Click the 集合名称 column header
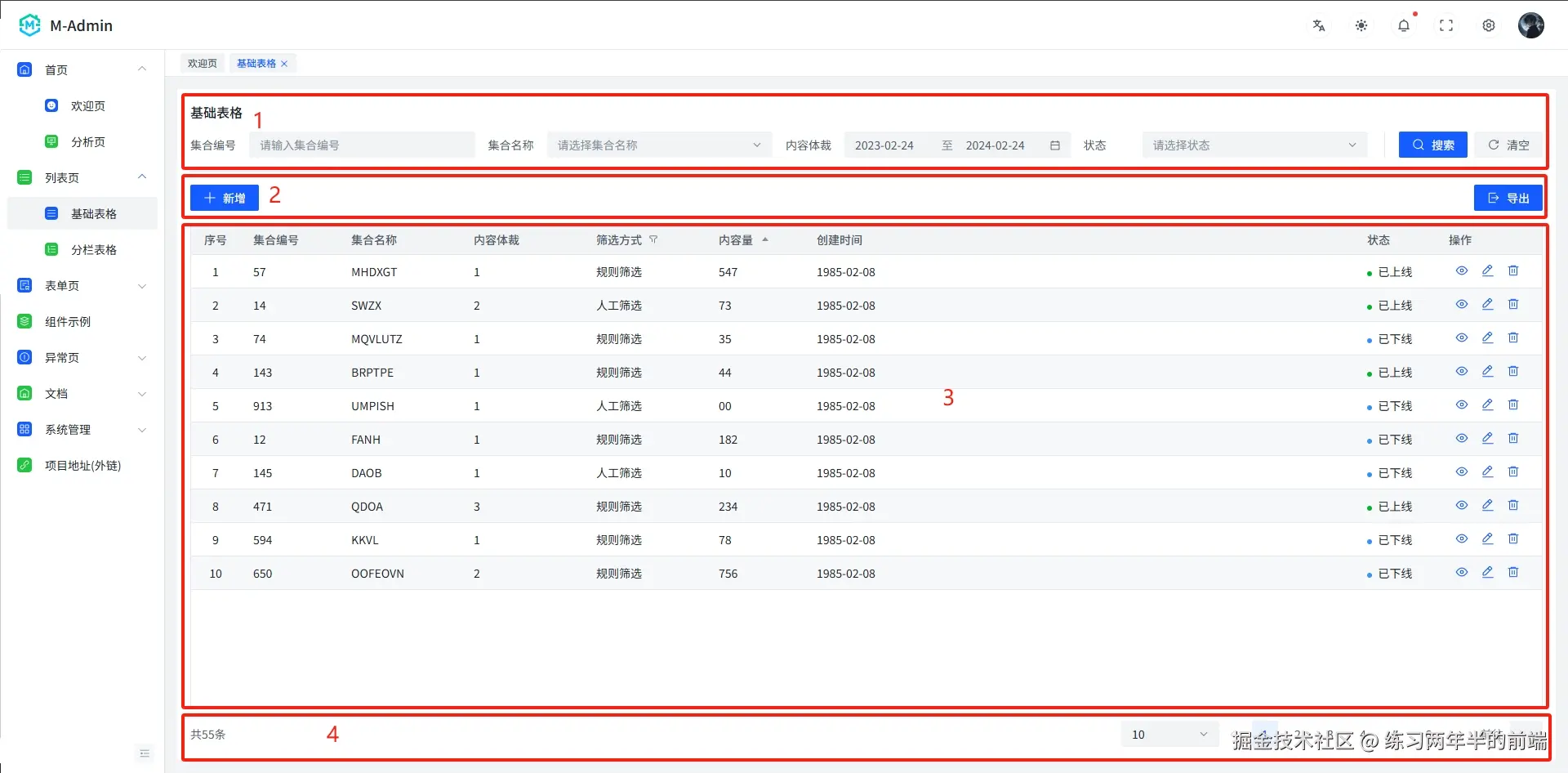Screen dimensions: 1568x773 [x=374, y=240]
